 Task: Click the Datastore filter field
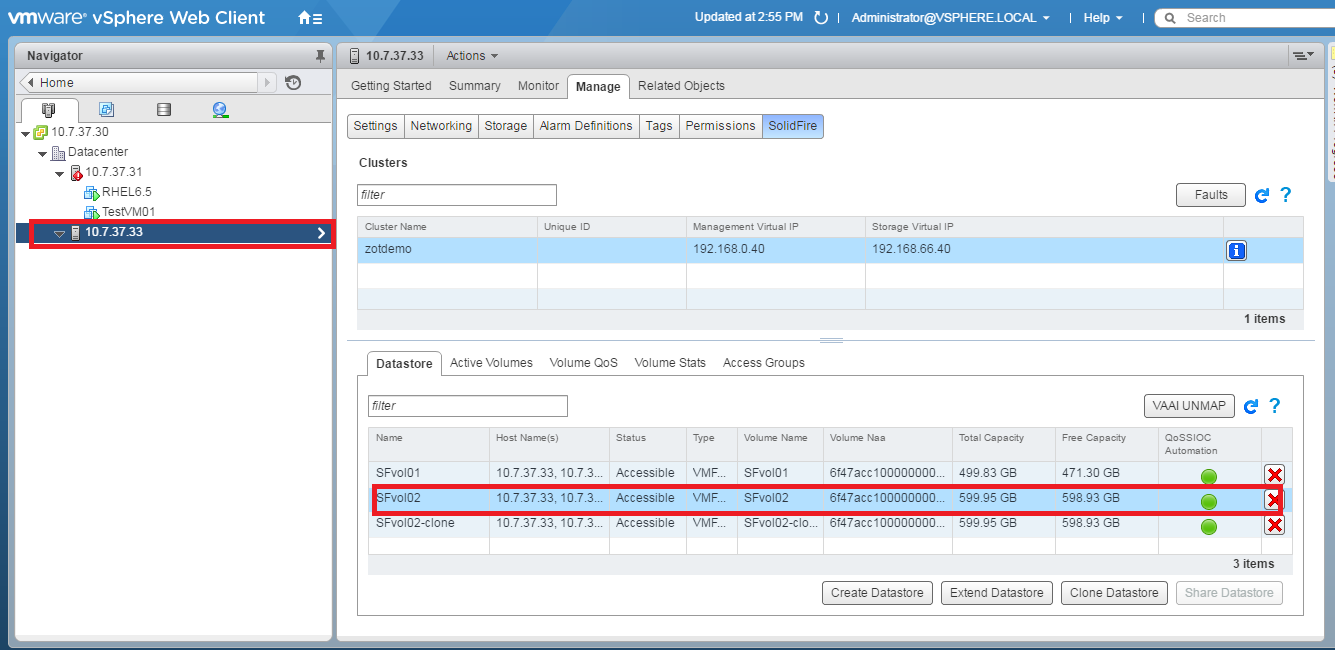pos(468,406)
